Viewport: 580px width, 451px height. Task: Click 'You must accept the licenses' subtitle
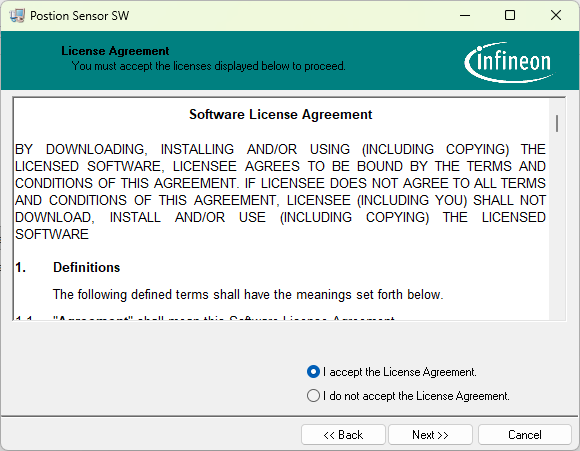tap(208, 66)
